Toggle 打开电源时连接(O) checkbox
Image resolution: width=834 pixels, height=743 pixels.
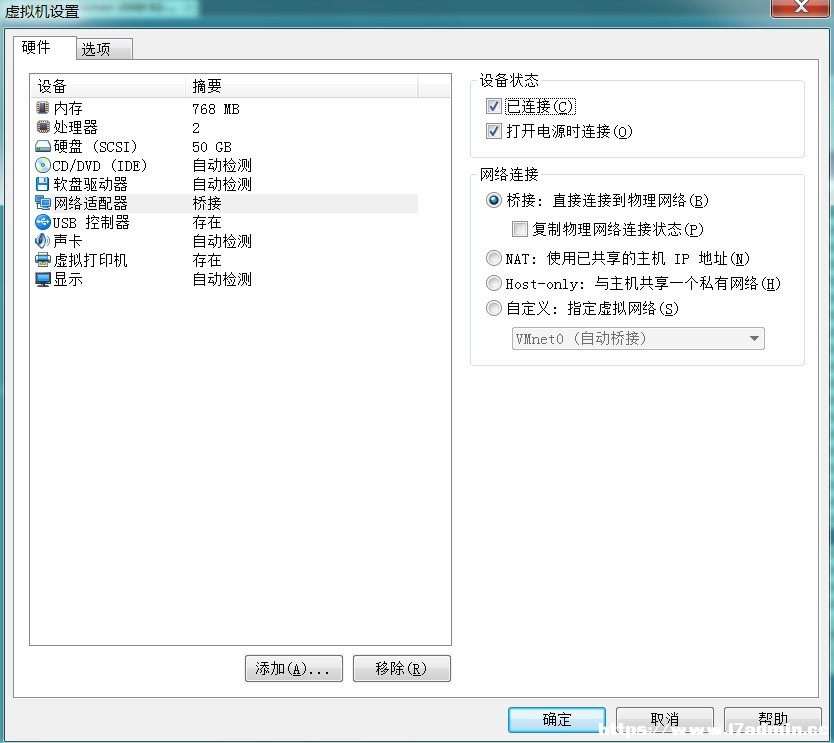tap(494, 131)
